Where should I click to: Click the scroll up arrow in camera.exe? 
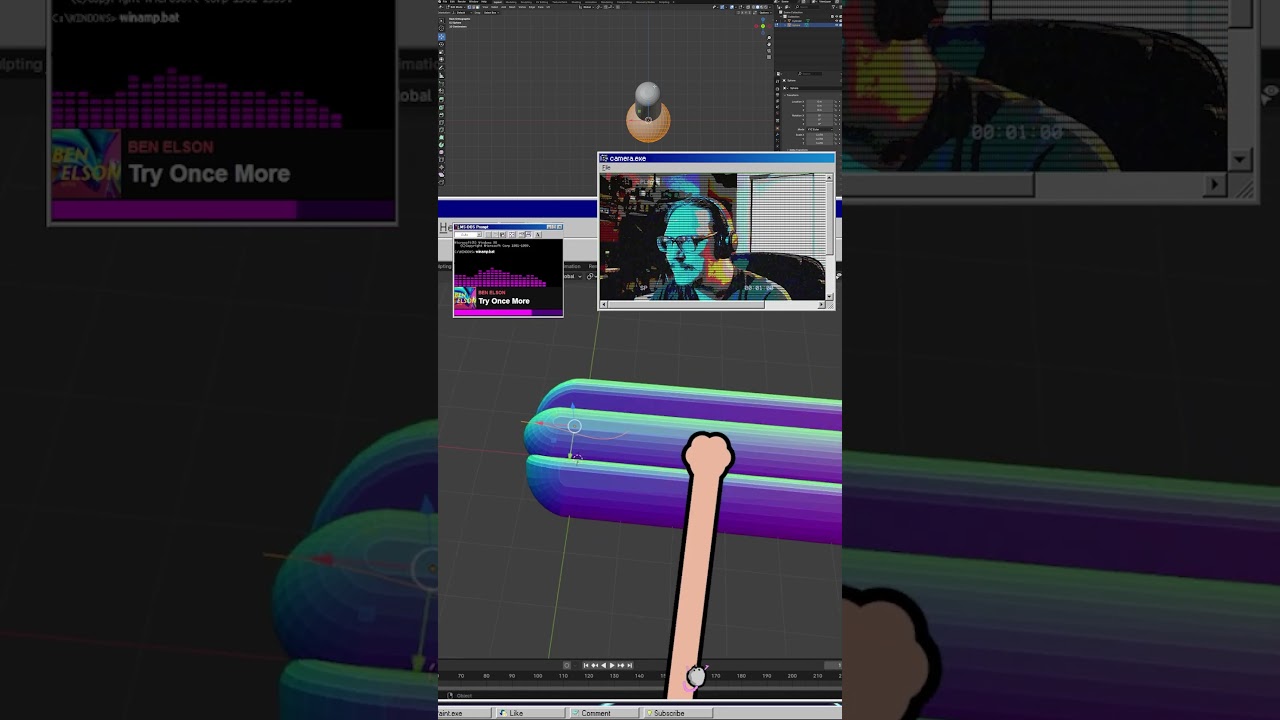(830, 178)
